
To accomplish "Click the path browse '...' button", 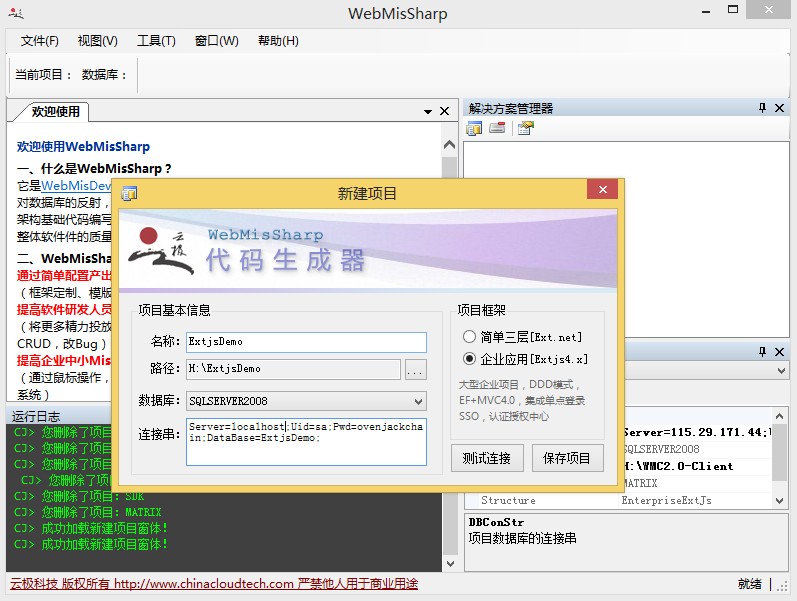I will coord(415,370).
